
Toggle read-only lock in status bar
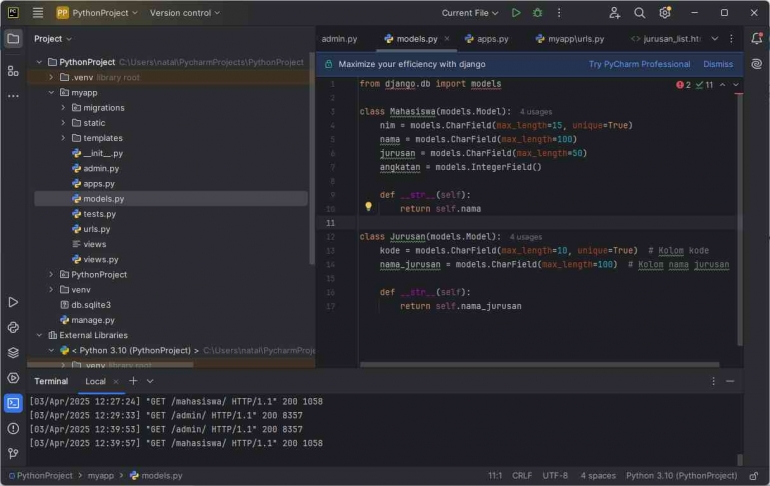pyautogui.click(x=754, y=476)
